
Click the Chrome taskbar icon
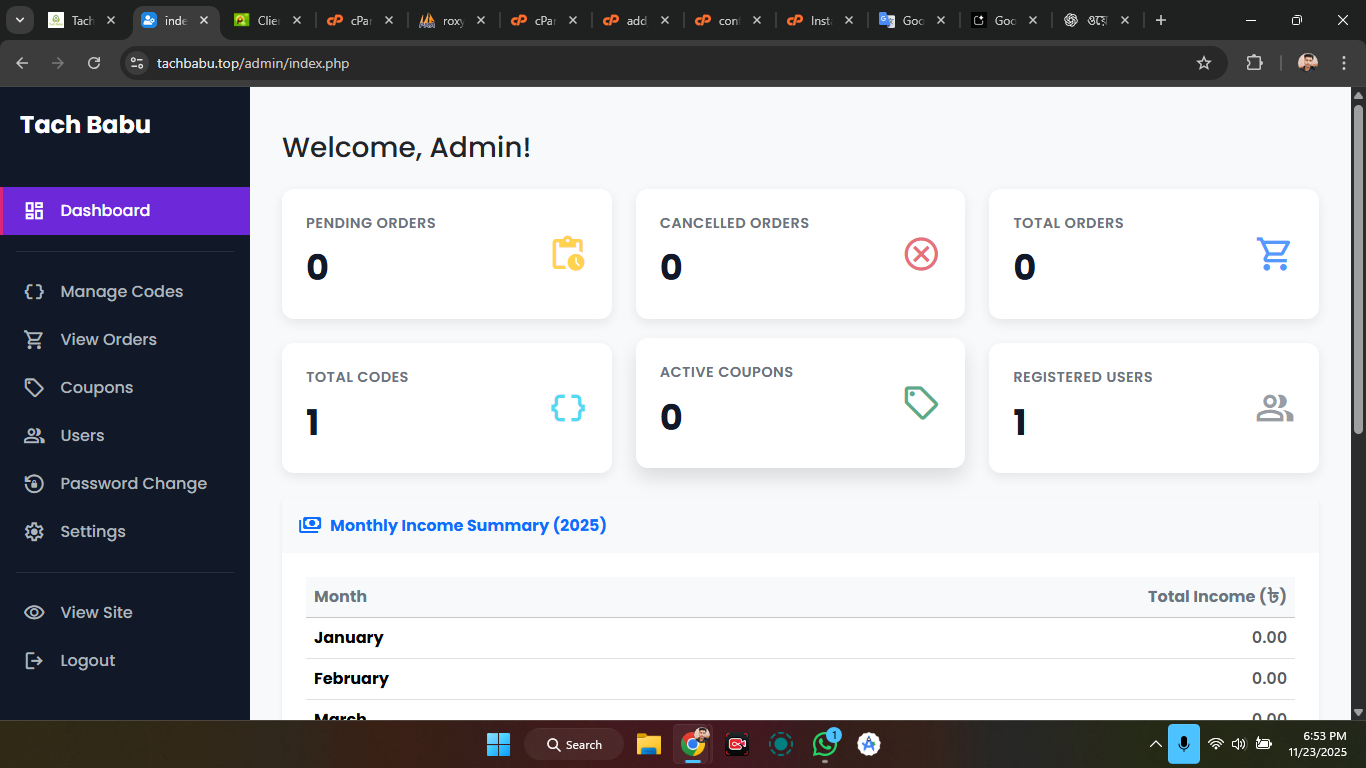pyautogui.click(x=693, y=744)
